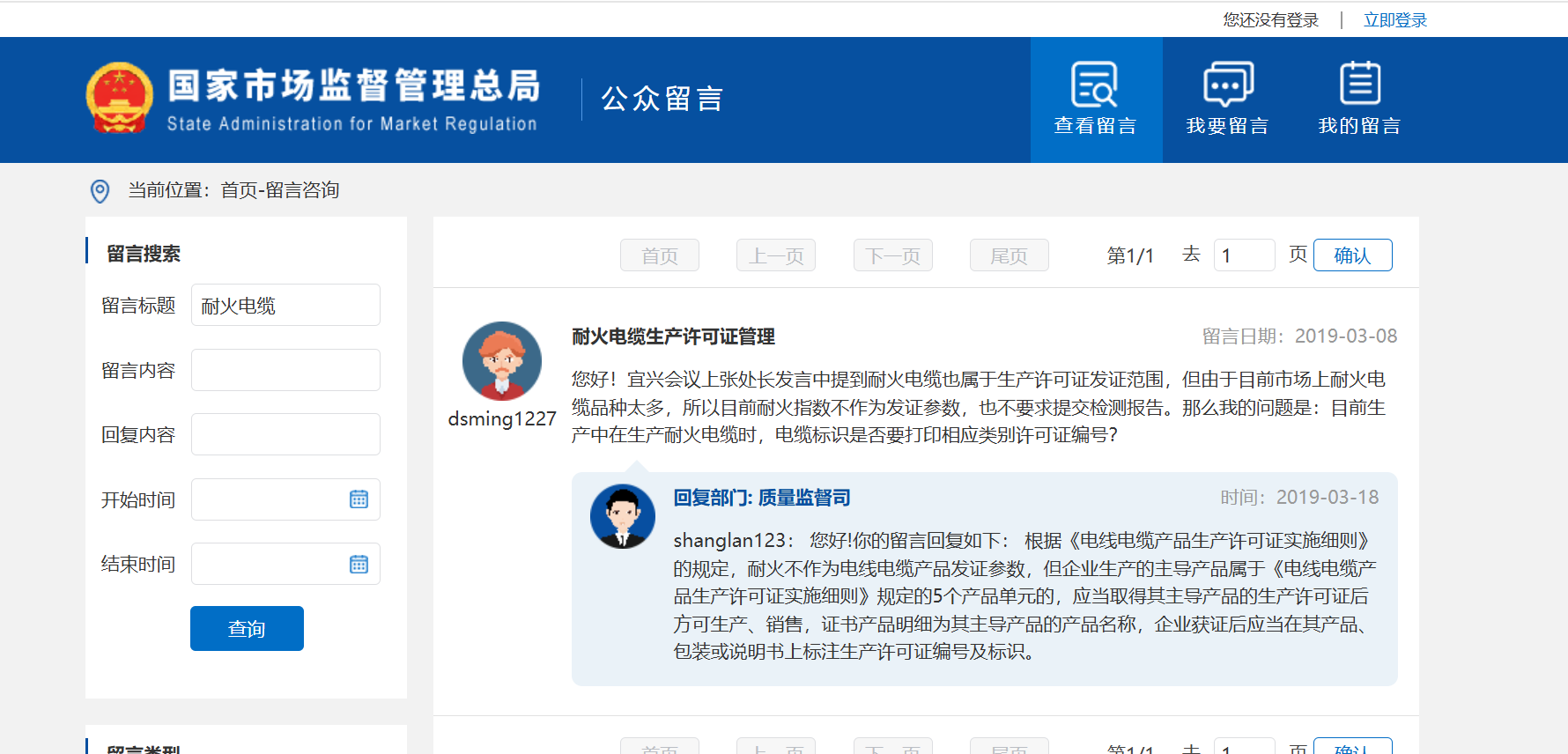Image resolution: width=1568 pixels, height=754 pixels.
Task: Open the 我要留言 leave message icon
Action: pos(1227,85)
